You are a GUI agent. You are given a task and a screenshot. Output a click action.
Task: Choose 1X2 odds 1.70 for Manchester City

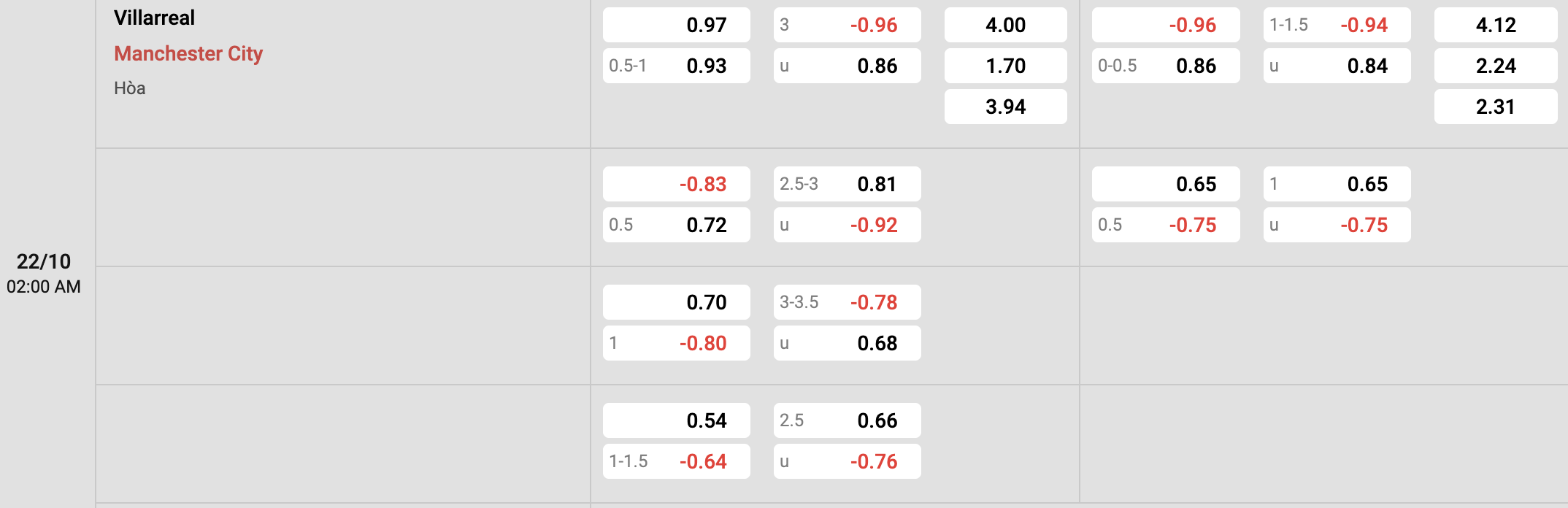pyautogui.click(x=1005, y=66)
